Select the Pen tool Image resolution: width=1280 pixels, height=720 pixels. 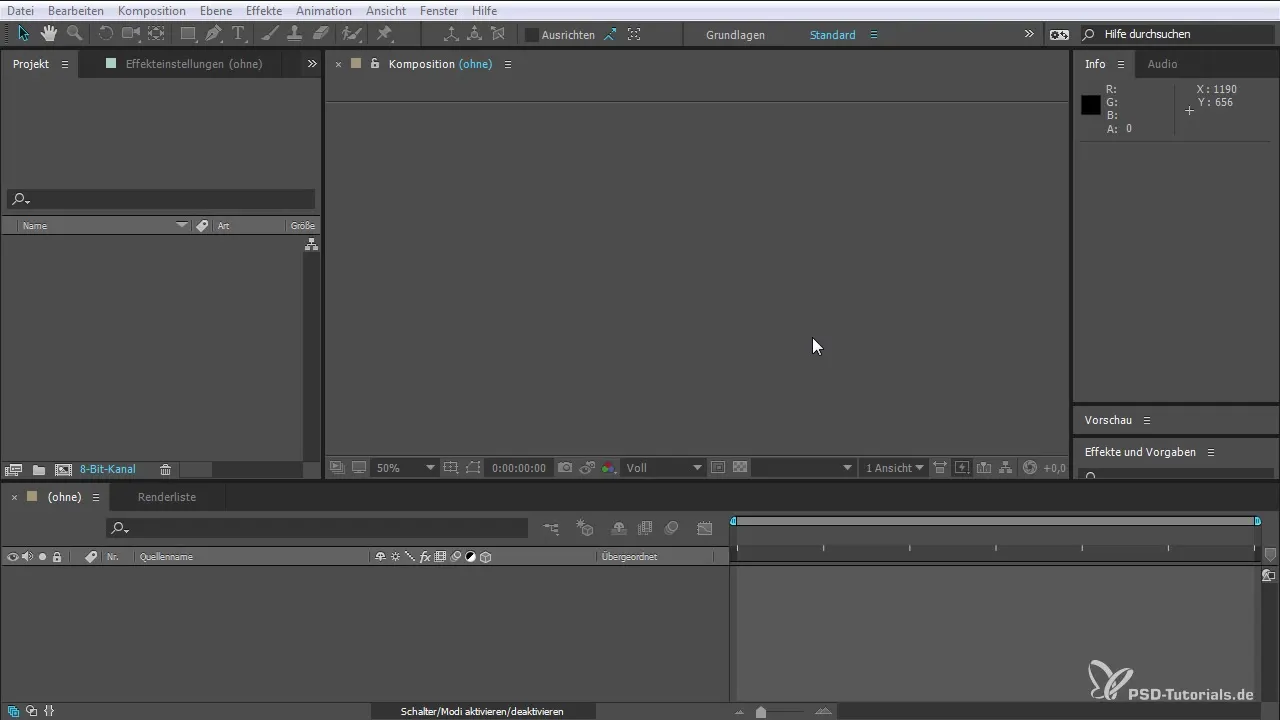[213, 34]
